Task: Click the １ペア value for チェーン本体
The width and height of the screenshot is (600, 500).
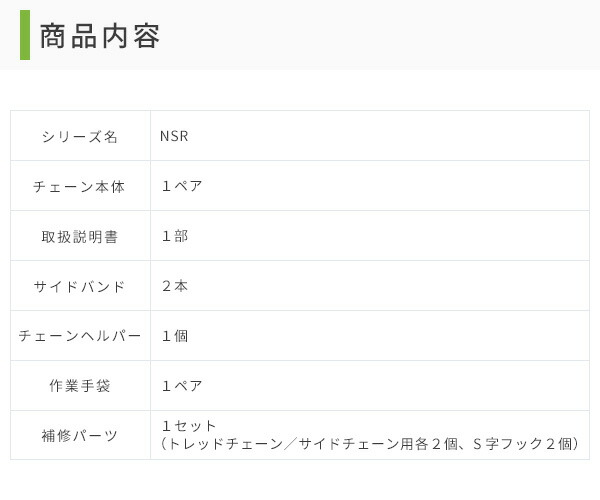Action: pos(181,186)
